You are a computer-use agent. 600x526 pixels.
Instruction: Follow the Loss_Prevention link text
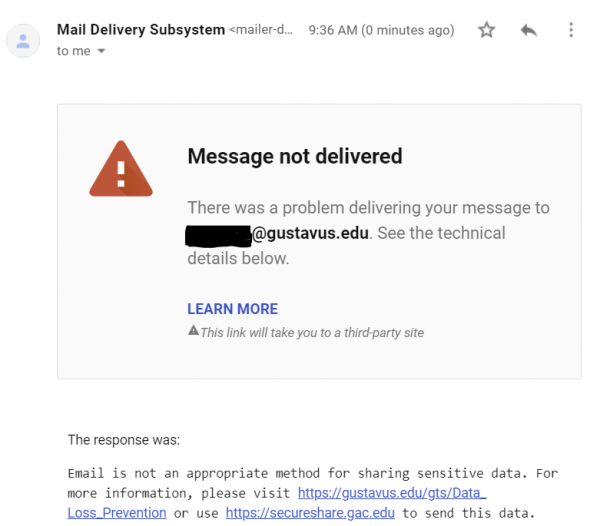coord(117,513)
